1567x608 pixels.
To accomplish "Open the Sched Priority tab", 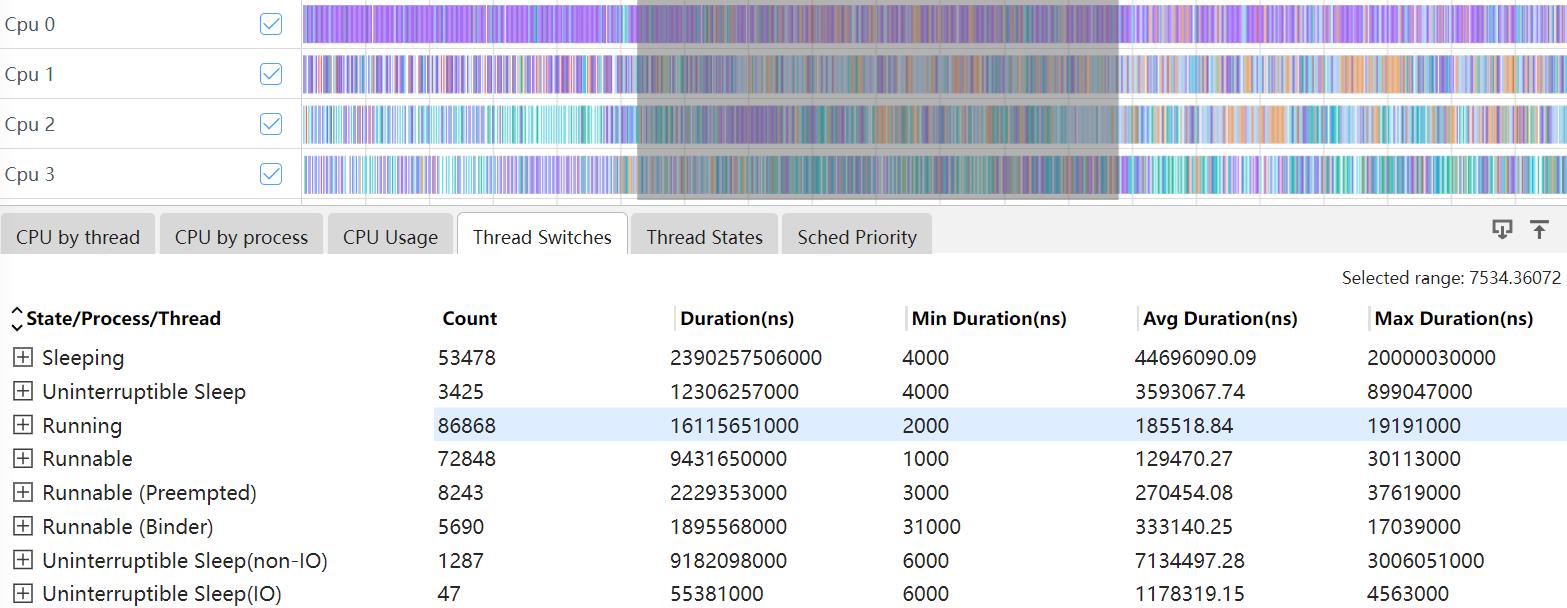I will point(857,237).
